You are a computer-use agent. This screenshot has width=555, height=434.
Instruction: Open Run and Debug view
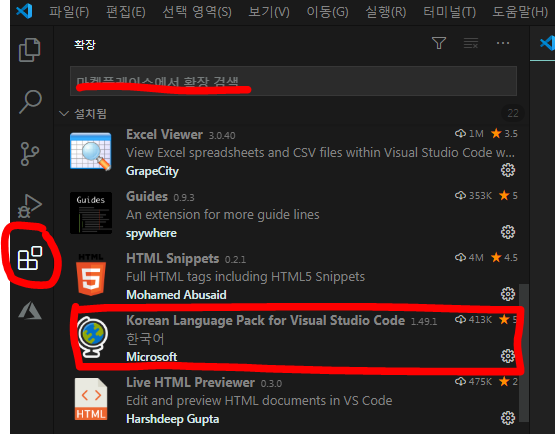(30, 206)
